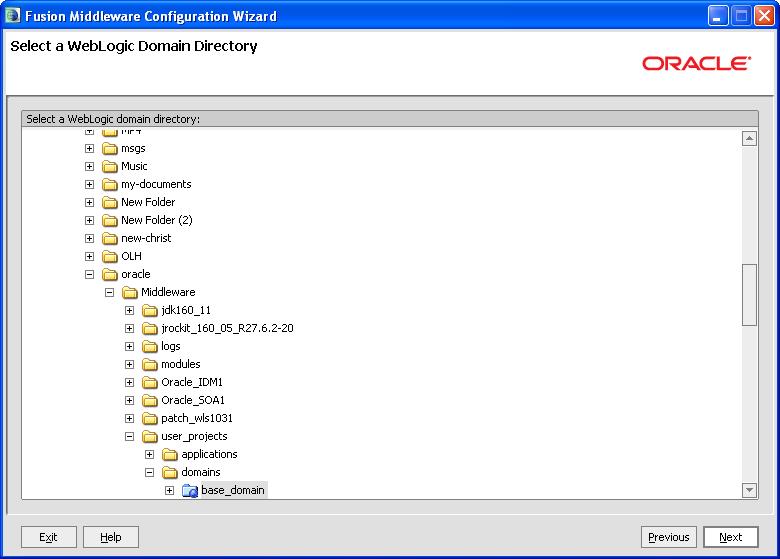
Task: Click the Oracle_IDM1 folder icon
Action: click(x=149, y=382)
